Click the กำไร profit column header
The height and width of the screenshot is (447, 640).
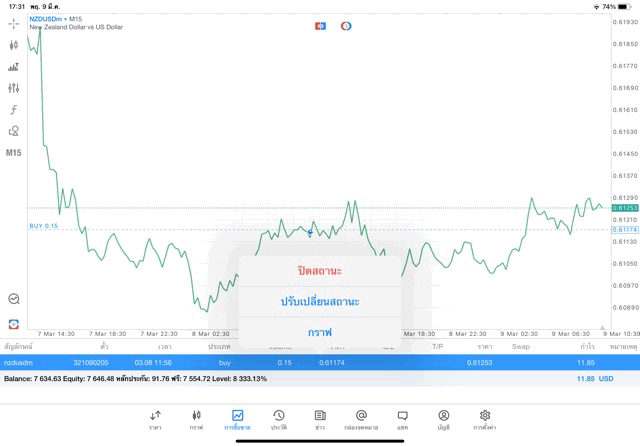[587, 346]
